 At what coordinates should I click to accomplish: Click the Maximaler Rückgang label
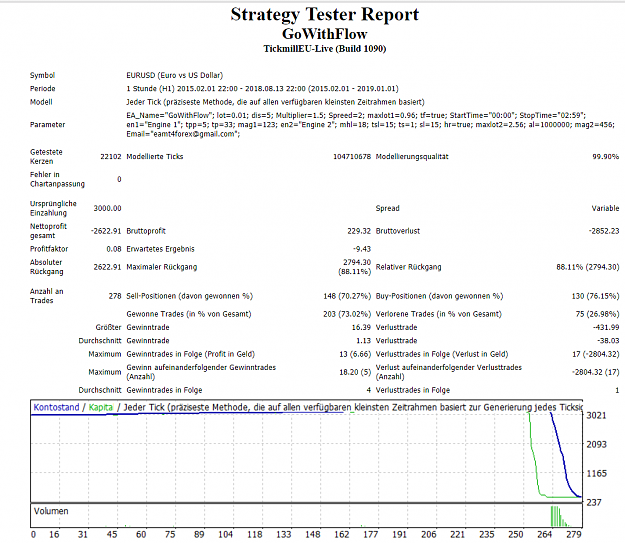tap(162, 267)
